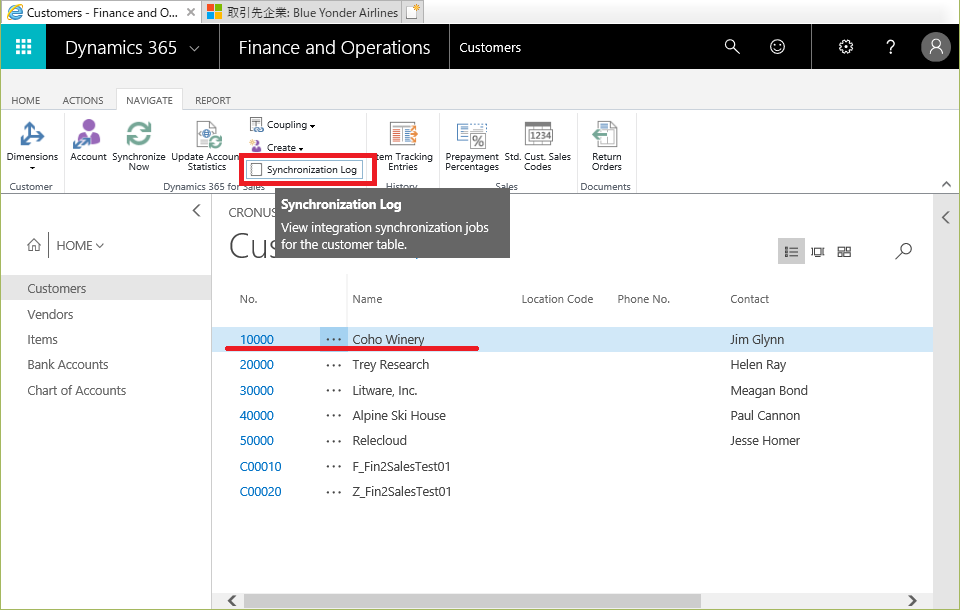The image size is (960, 610).
Task: Select Customers in navigation list
Action: pos(105,288)
